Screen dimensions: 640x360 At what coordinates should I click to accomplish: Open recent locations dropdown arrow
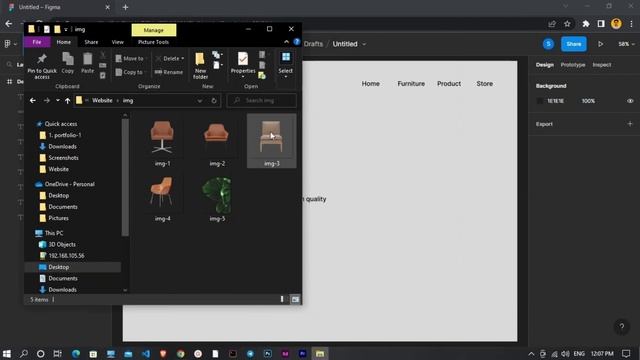[58, 100]
